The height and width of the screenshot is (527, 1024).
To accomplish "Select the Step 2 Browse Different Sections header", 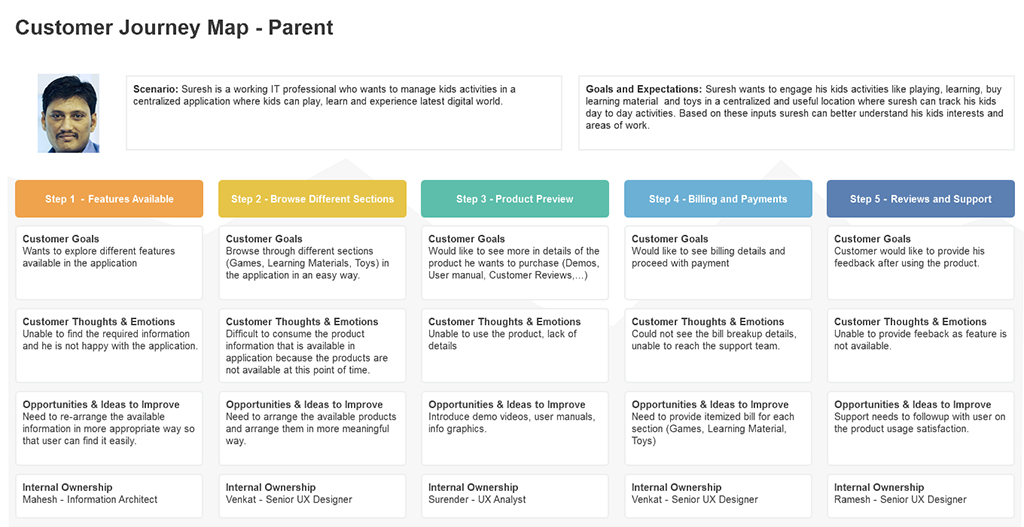I will 312,199.
